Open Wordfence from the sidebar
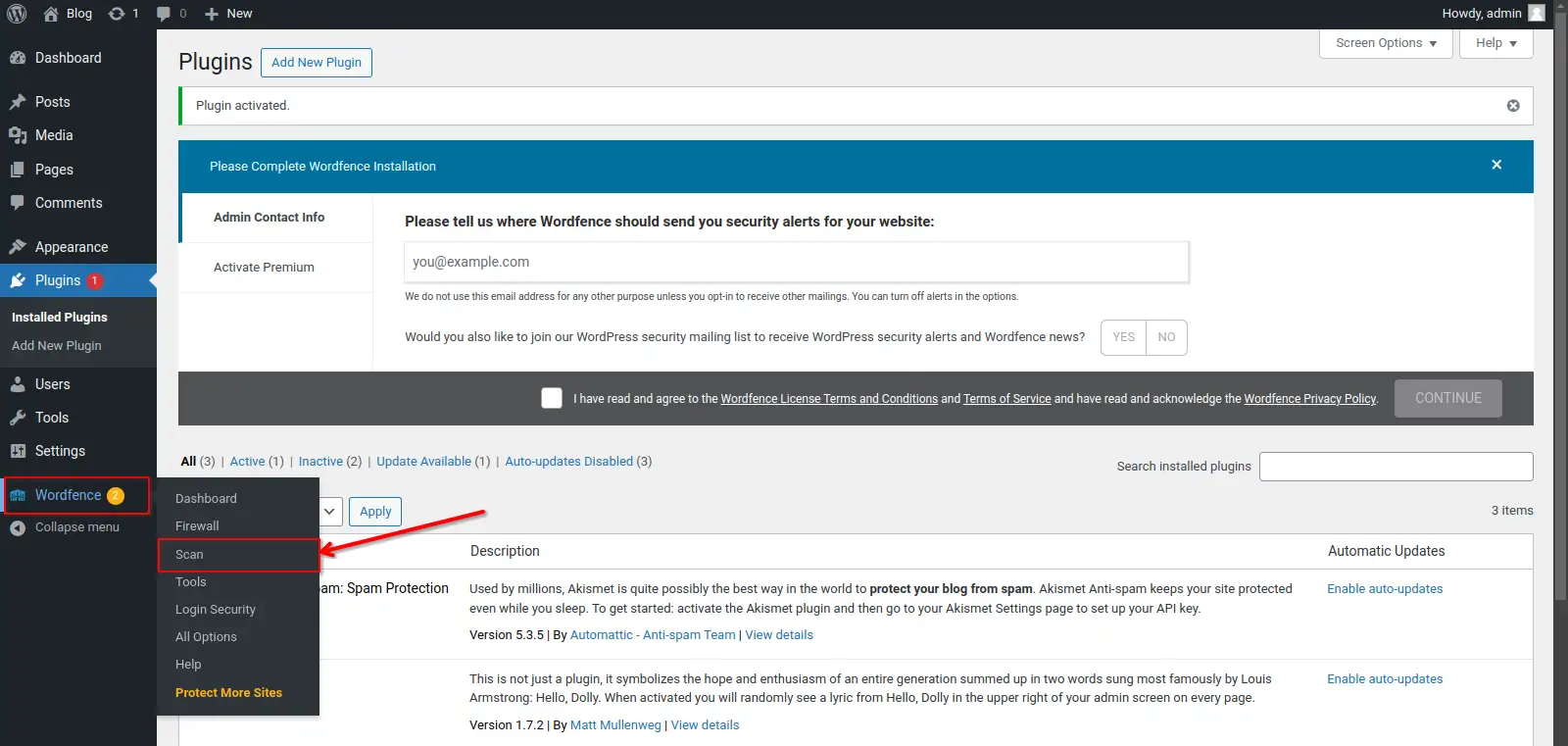 point(68,495)
